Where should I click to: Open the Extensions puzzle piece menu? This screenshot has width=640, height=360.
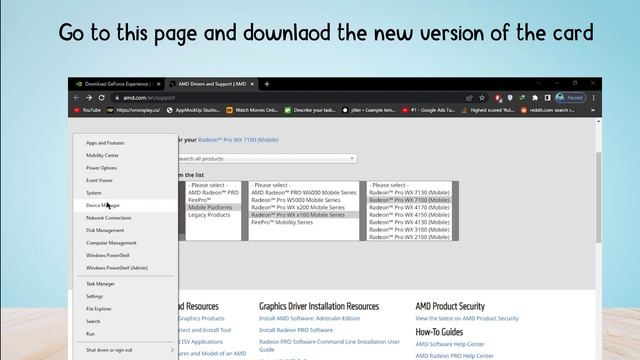point(535,98)
